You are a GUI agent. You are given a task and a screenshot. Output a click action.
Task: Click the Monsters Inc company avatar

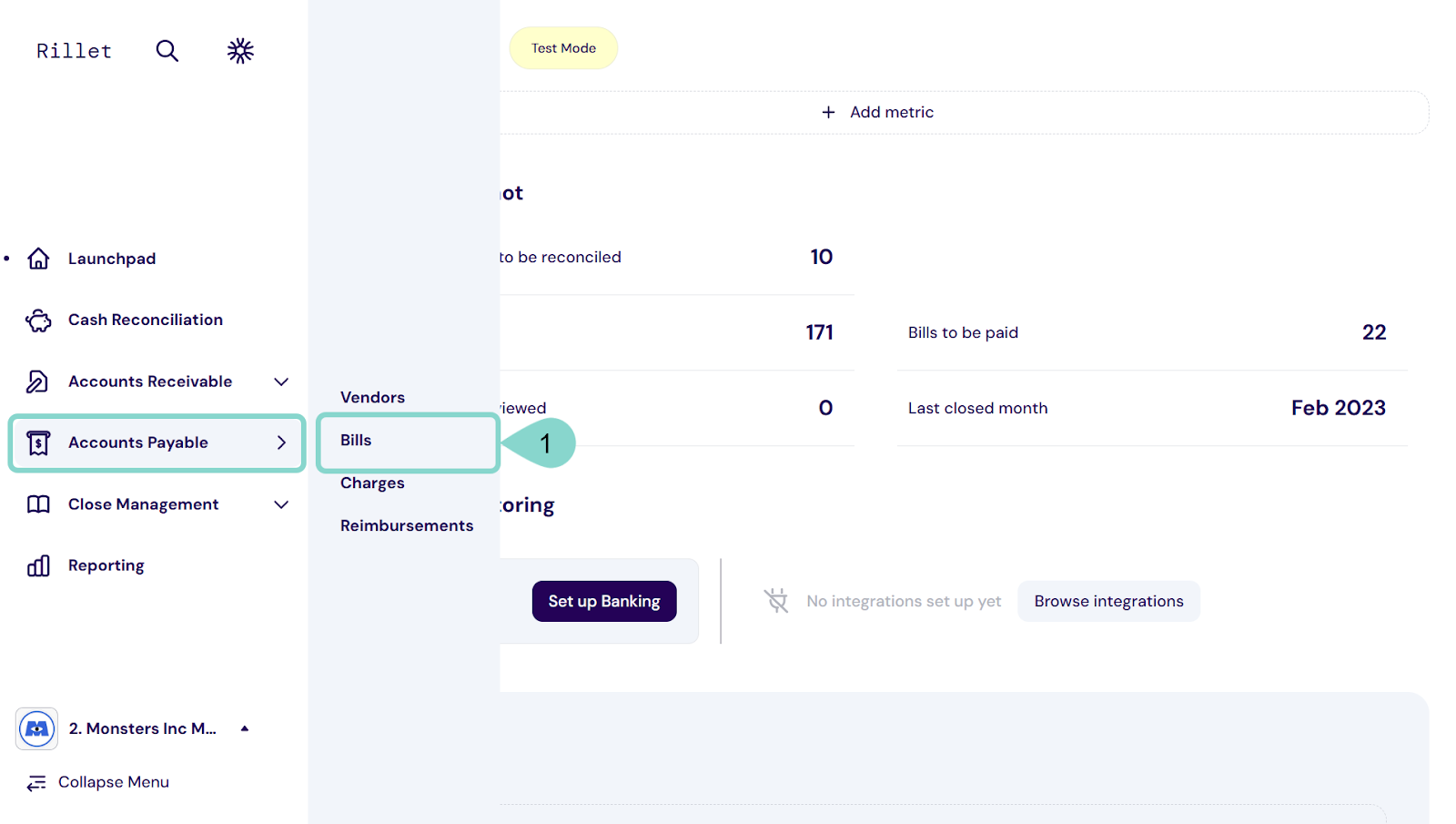tap(37, 728)
